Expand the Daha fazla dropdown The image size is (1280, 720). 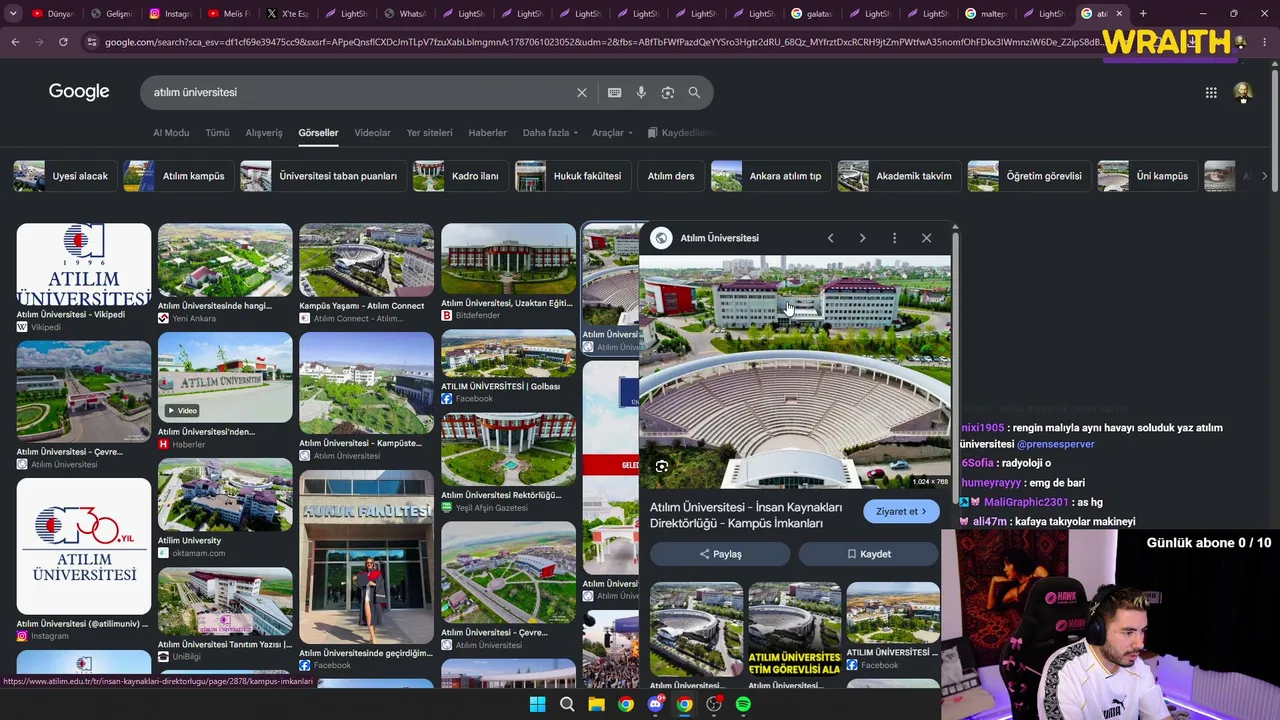(x=550, y=133)
